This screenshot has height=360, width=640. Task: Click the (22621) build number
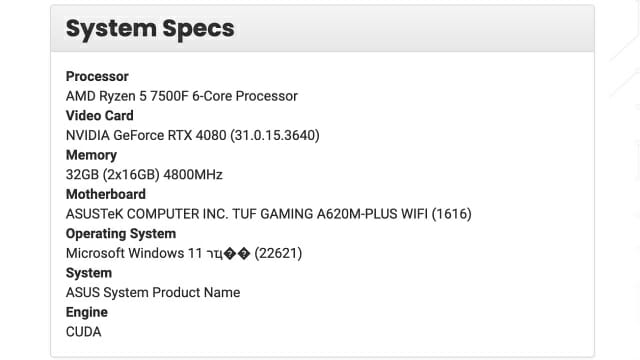278,253
